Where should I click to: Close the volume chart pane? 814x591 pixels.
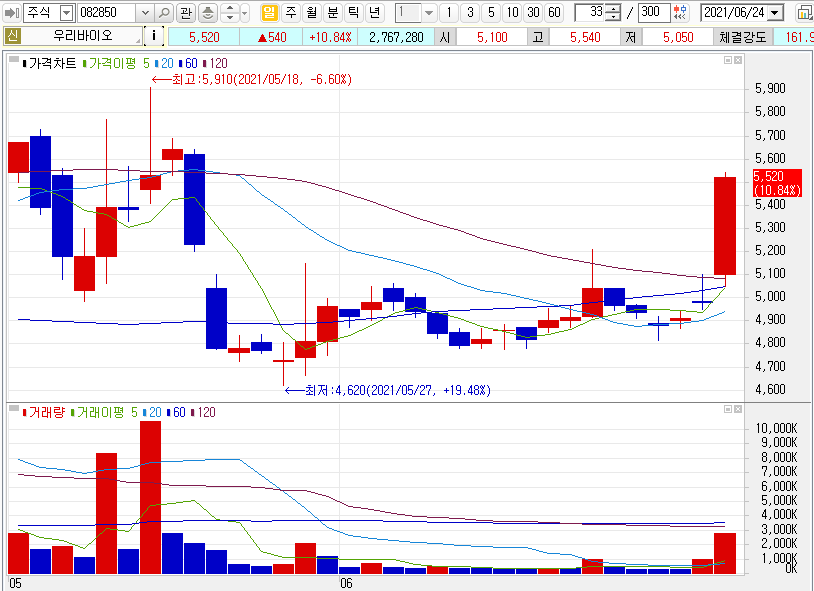click(x=738, y=409)
